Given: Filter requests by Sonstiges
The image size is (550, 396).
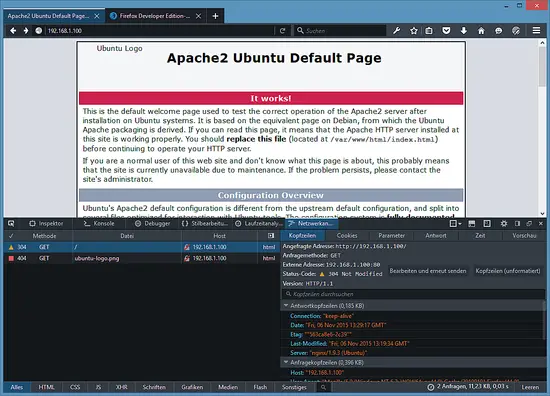Looking at the screenshot, I should point(294,387).
